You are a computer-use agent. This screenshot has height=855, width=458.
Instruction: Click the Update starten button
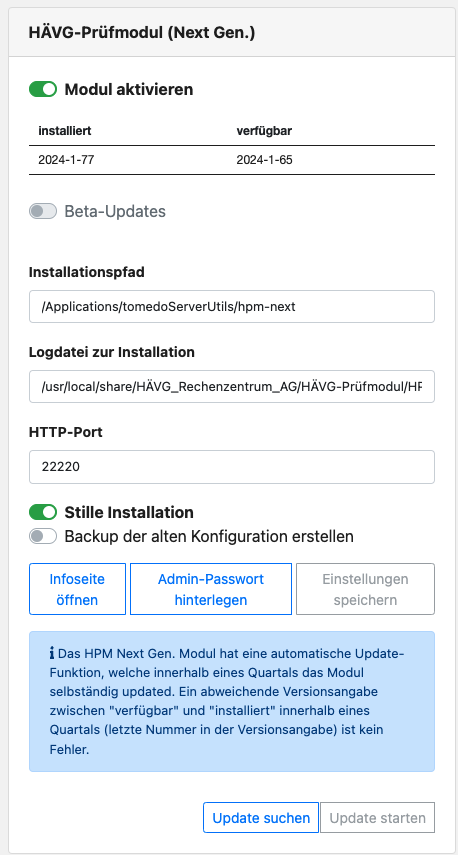point(377,817)
